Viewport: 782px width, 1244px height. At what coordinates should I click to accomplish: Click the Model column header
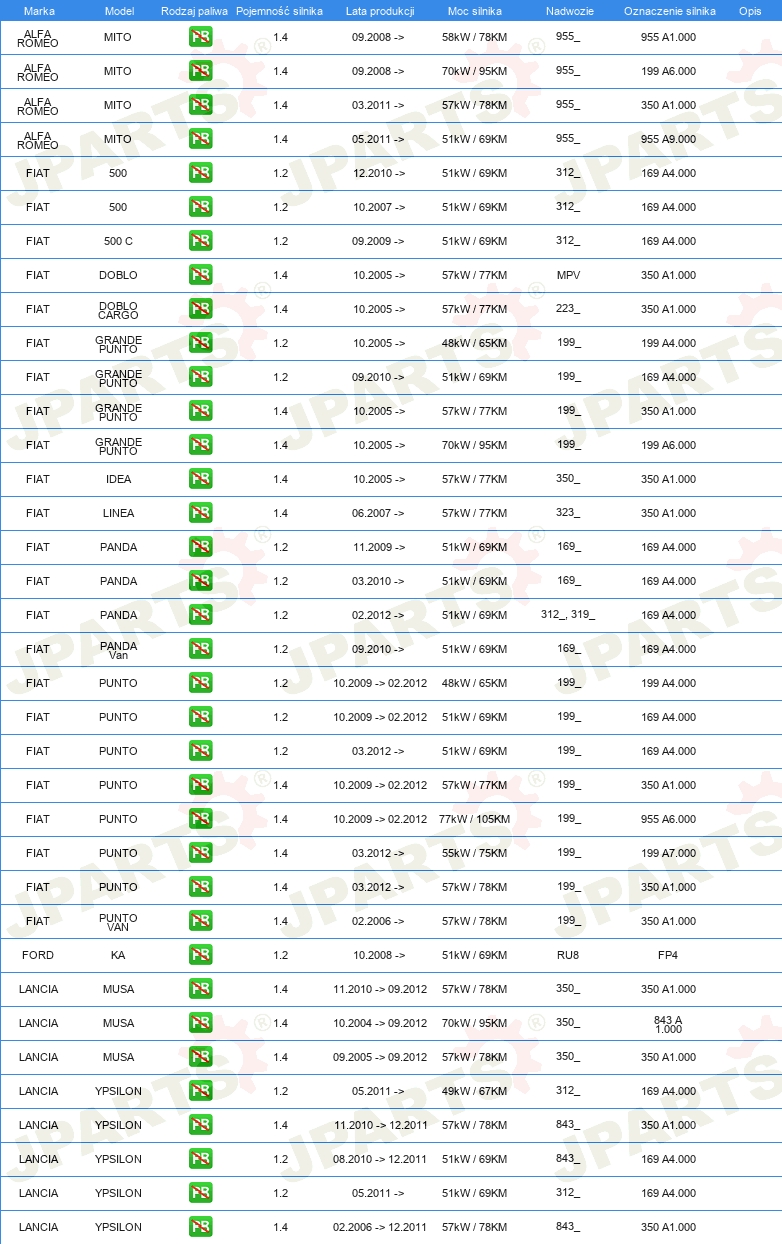click(x=119, y=11)
